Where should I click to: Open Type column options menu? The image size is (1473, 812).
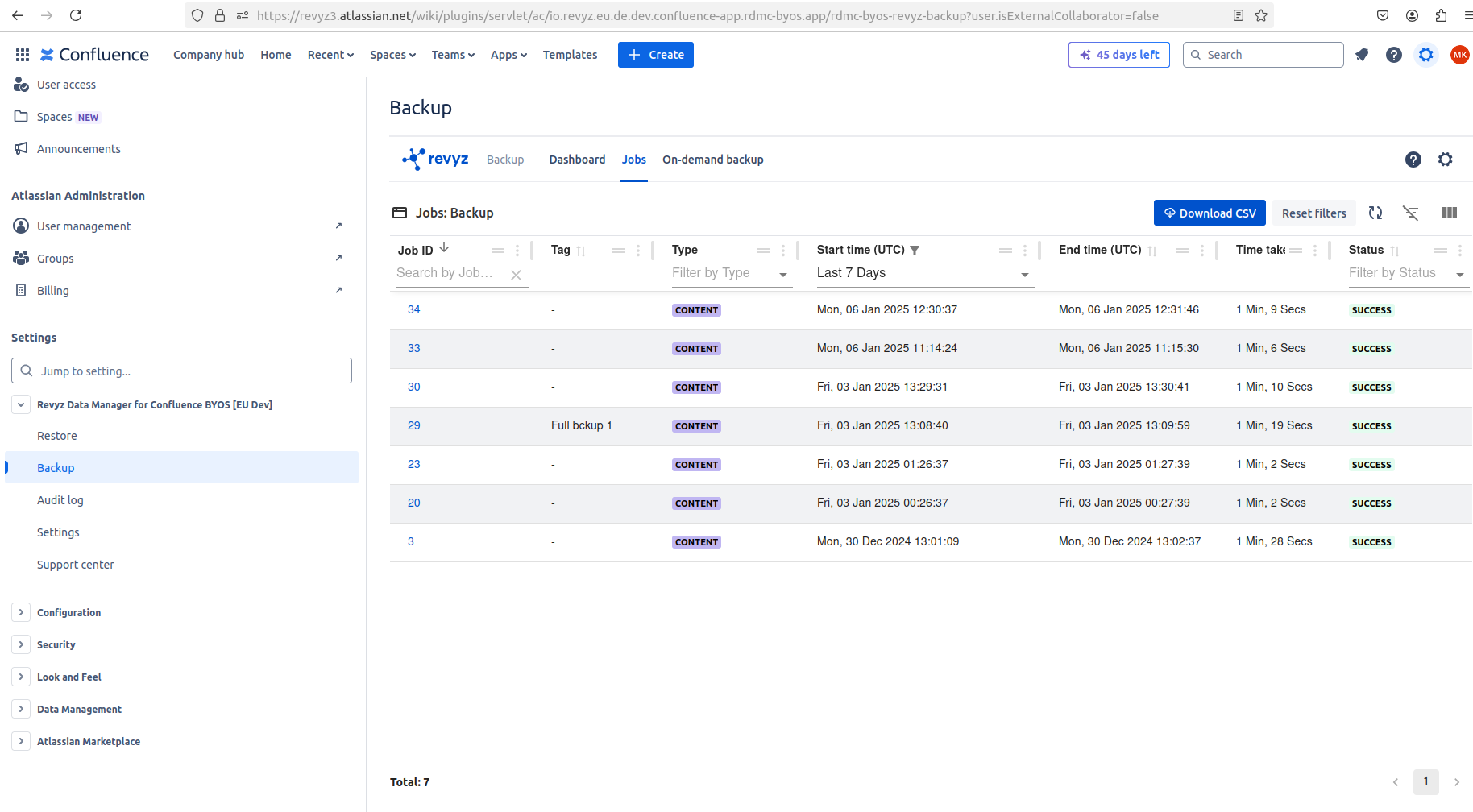pyautogui.click(x=783, y=251)
